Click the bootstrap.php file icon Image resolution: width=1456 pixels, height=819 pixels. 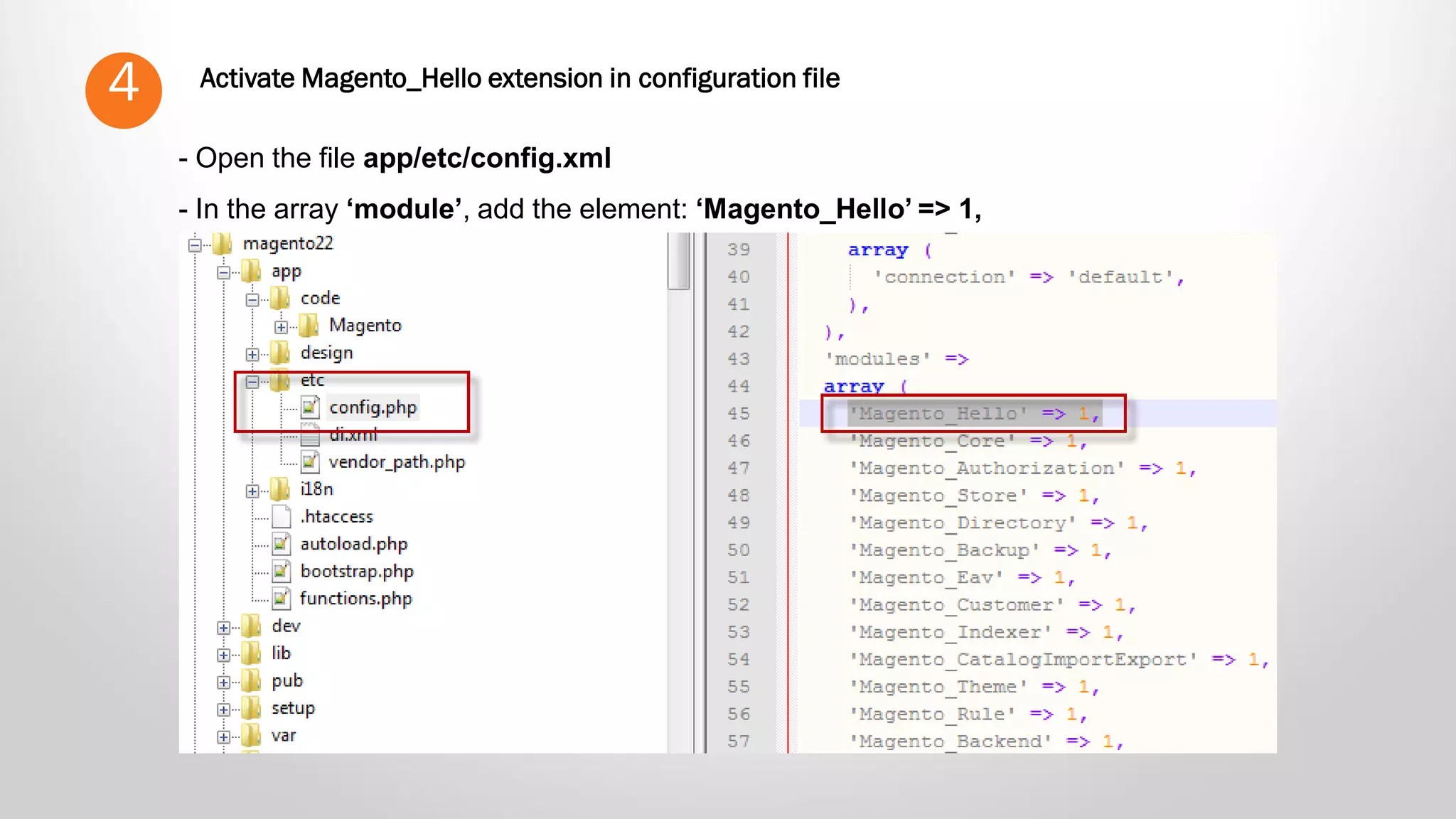(282, 571)
